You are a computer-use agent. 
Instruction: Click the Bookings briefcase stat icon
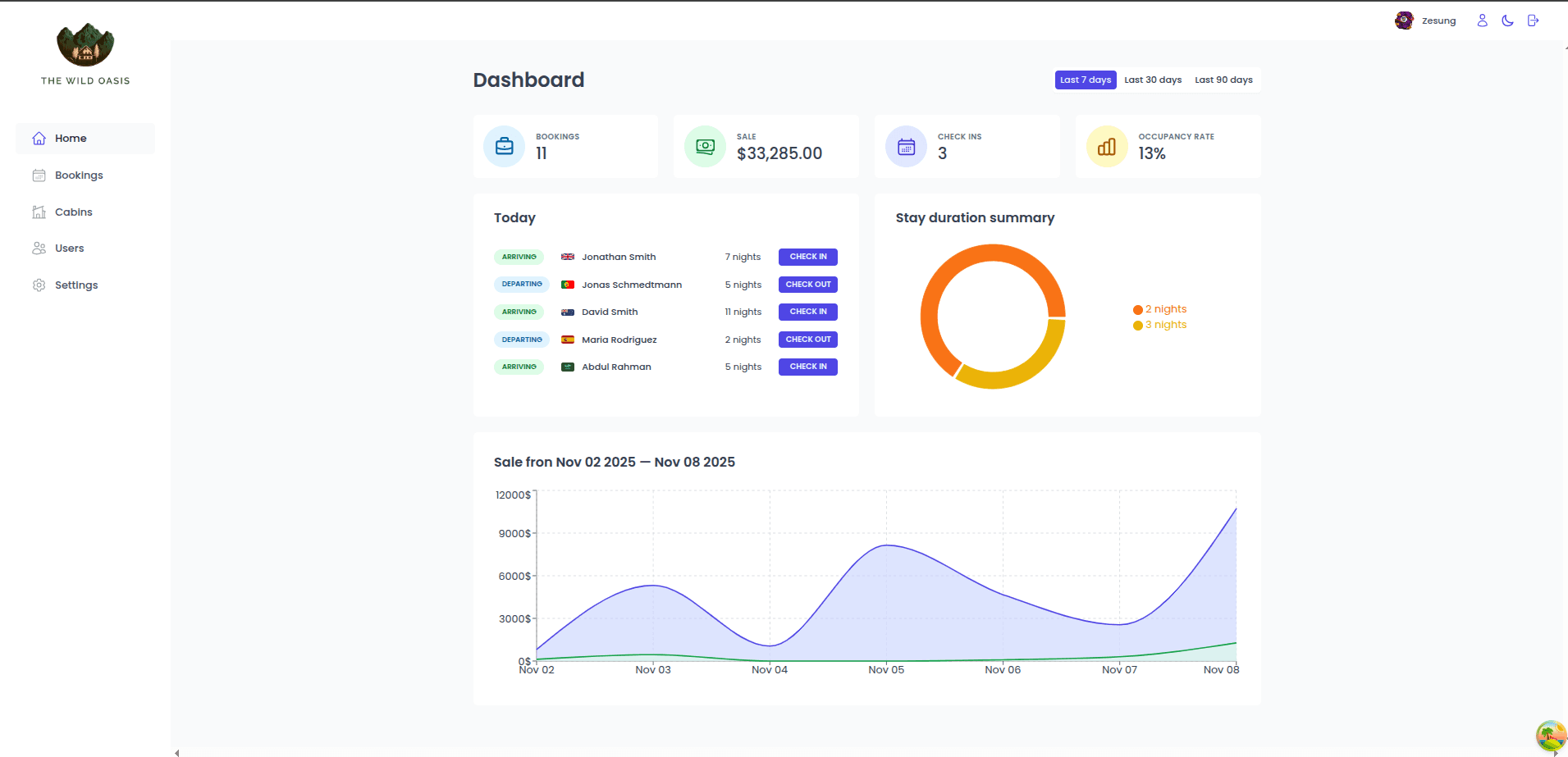505,147
